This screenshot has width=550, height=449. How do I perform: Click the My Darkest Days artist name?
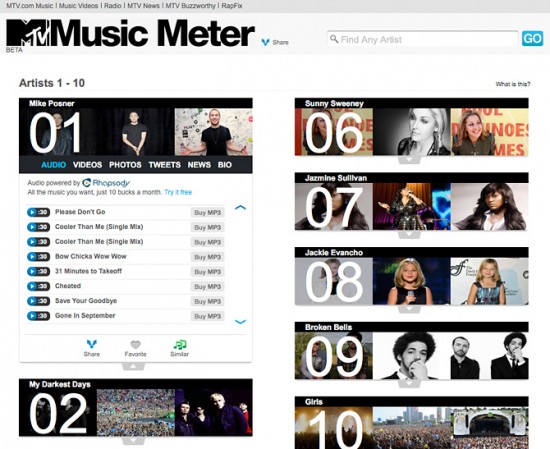pos(60,384)
